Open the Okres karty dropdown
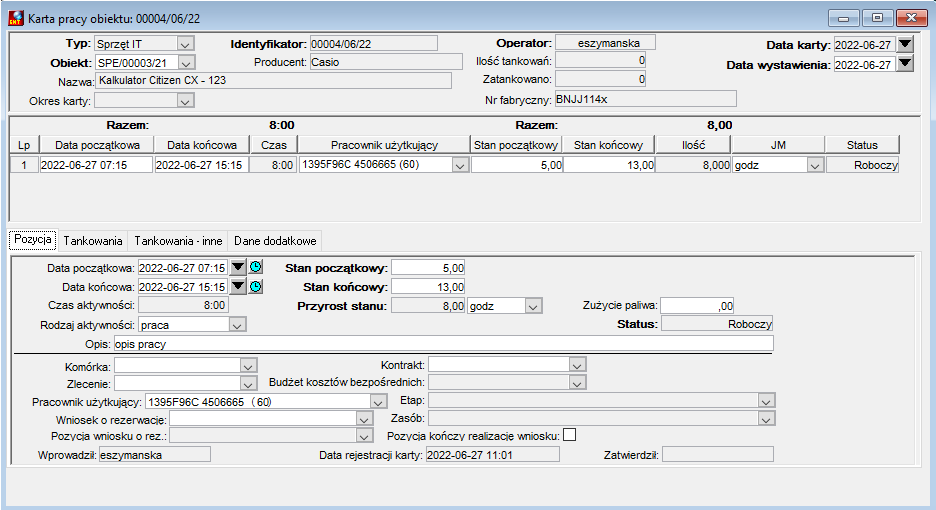The height and width of the screenshot is (510, 936). tap(185, 102)
